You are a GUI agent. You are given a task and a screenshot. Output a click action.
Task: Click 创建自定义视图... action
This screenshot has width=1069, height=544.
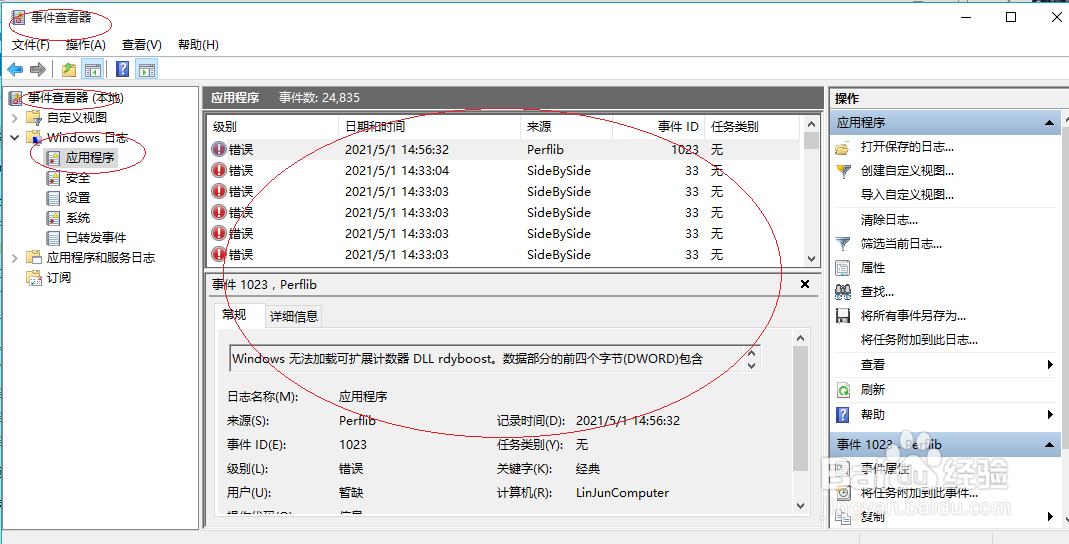click(x=907, y=171)
